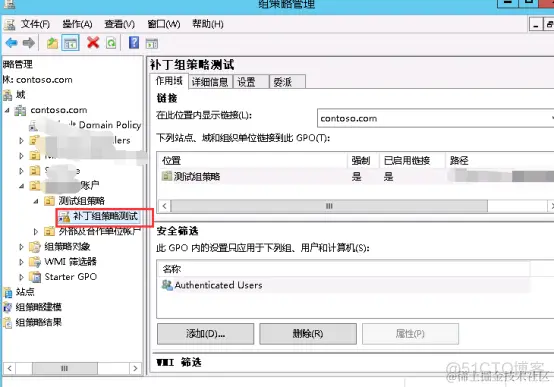Collapse the contoso.com domain tree node
Screen dimensions: 554x387
tap(7, 110)
